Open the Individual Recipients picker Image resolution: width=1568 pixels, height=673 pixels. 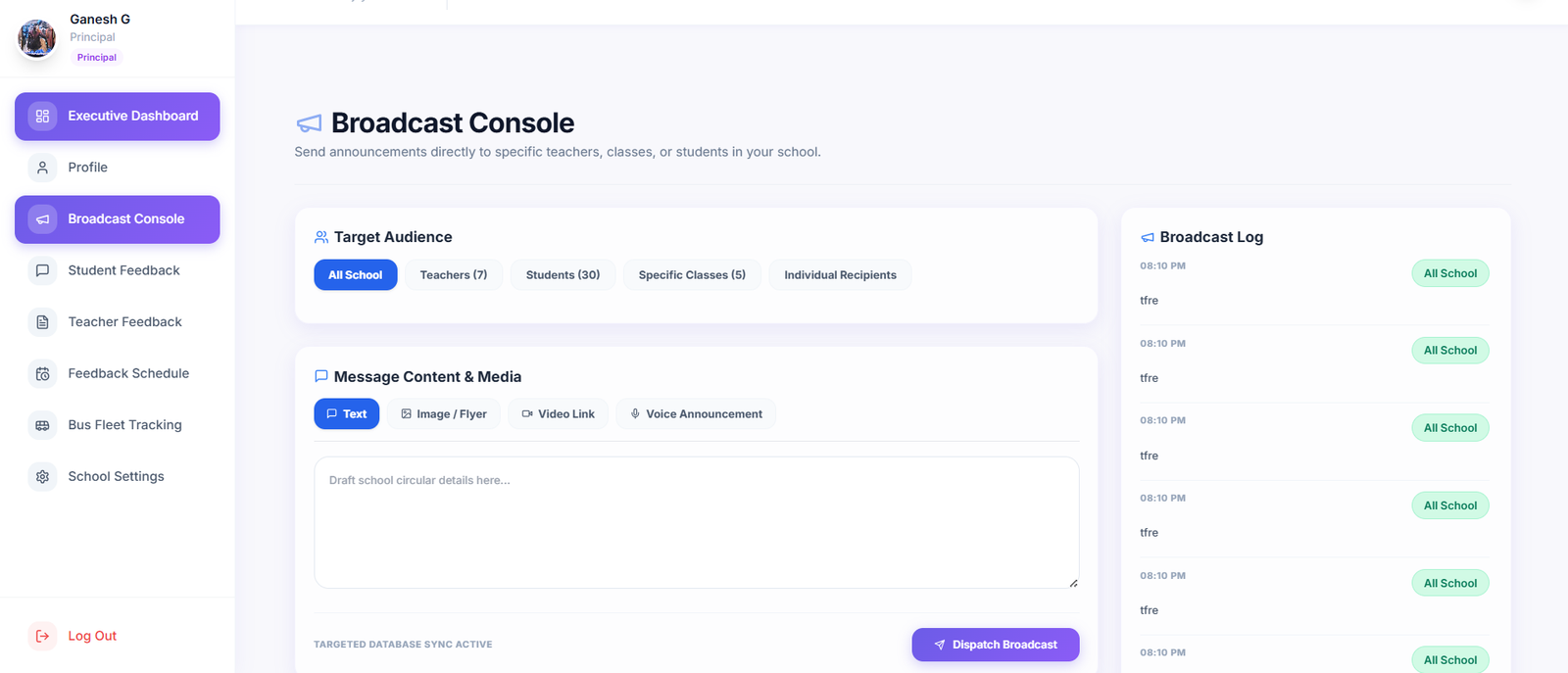tap(840, 275)
